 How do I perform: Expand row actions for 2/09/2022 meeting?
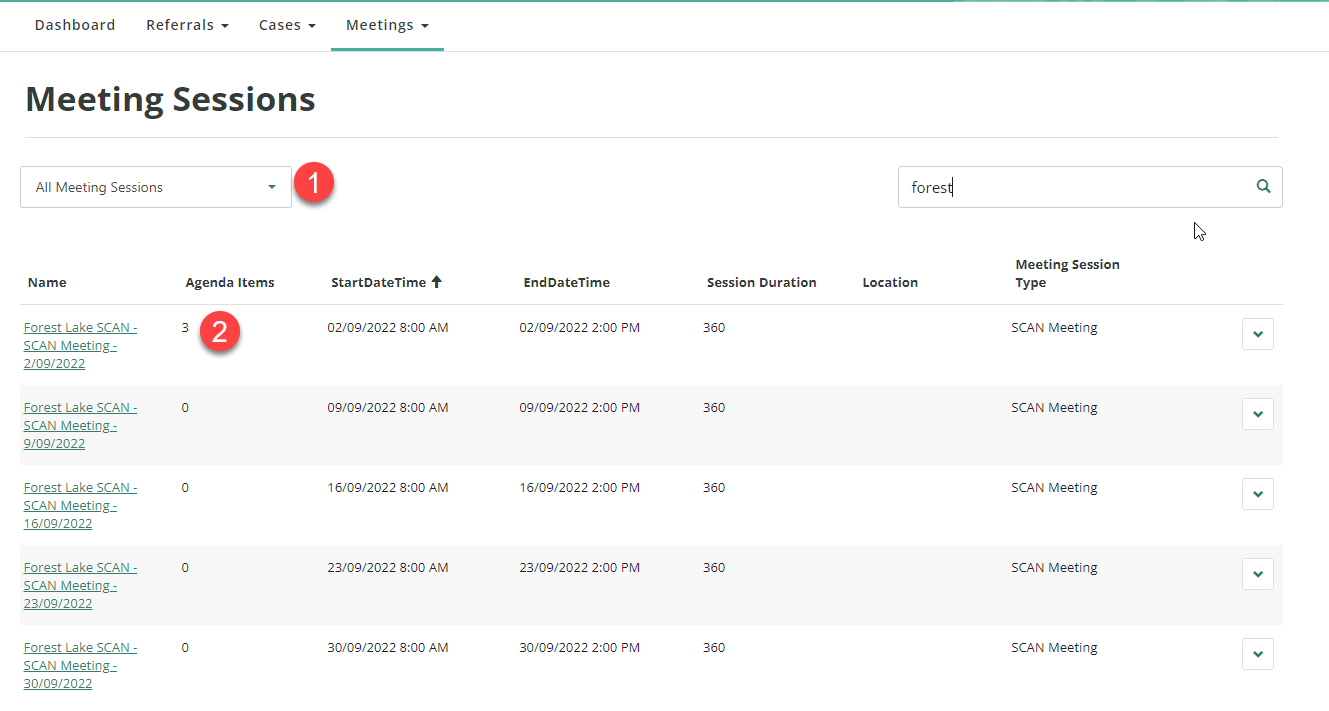[x=1257, y=334]
